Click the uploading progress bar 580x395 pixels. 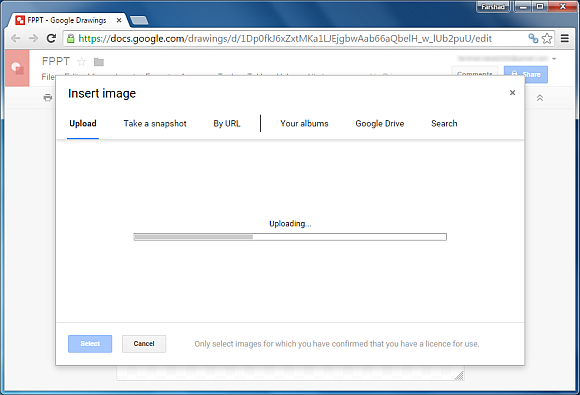click(290, 237)
